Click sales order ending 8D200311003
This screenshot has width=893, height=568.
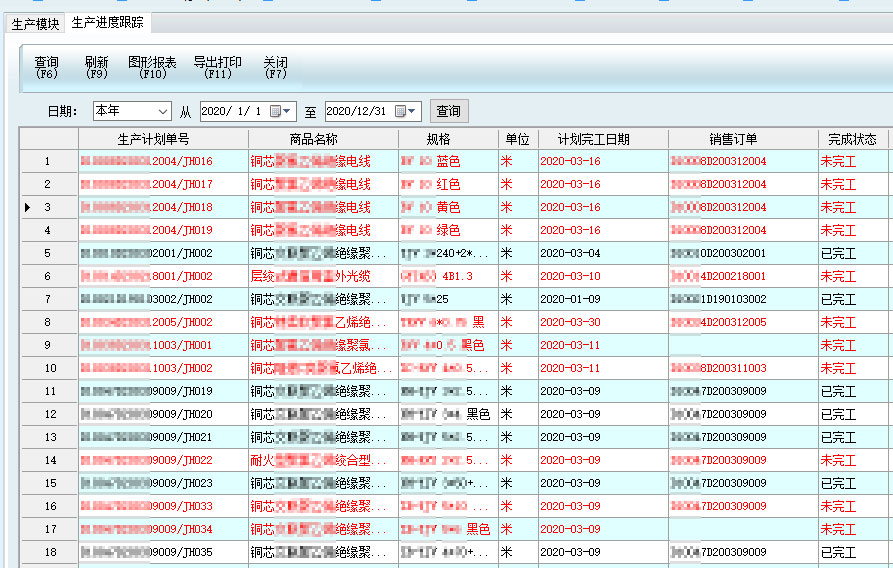pyautogui.click(x=743, y=368)
